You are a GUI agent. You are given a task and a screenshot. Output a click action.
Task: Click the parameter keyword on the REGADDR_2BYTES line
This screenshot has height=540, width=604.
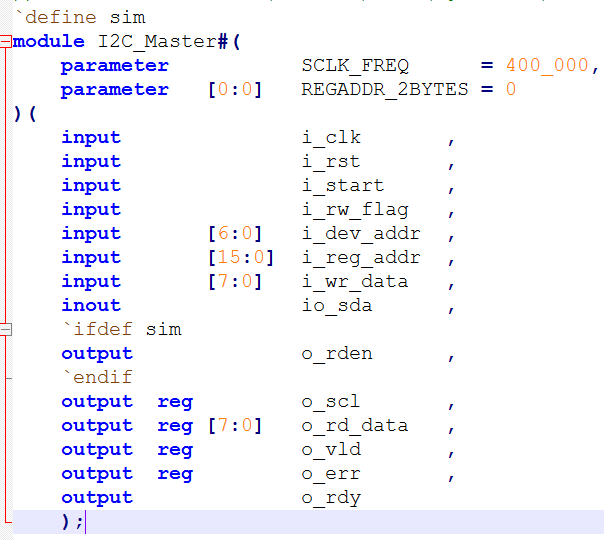[115, 90]
